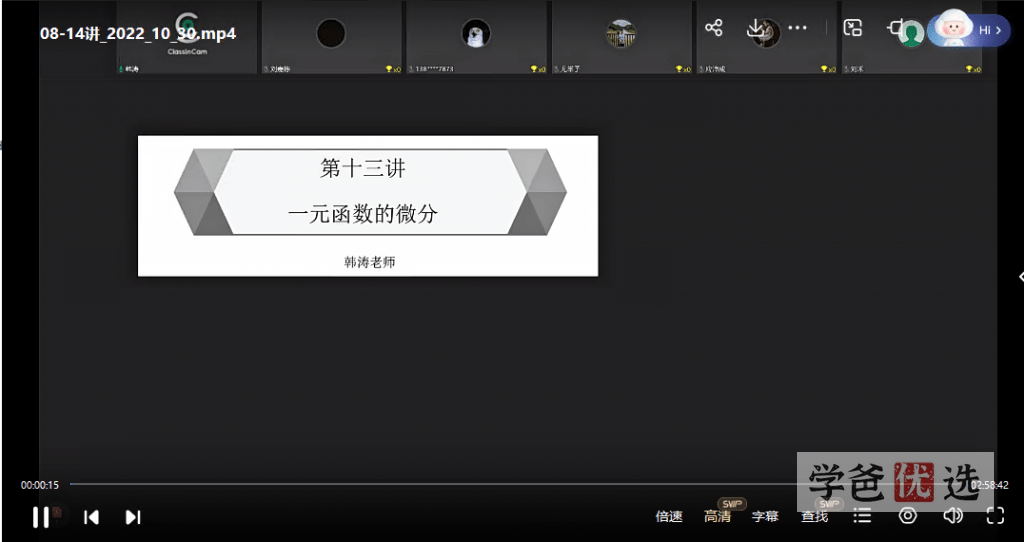
Task: Click the volume speaker icon
Action: [x=953, y=516]
